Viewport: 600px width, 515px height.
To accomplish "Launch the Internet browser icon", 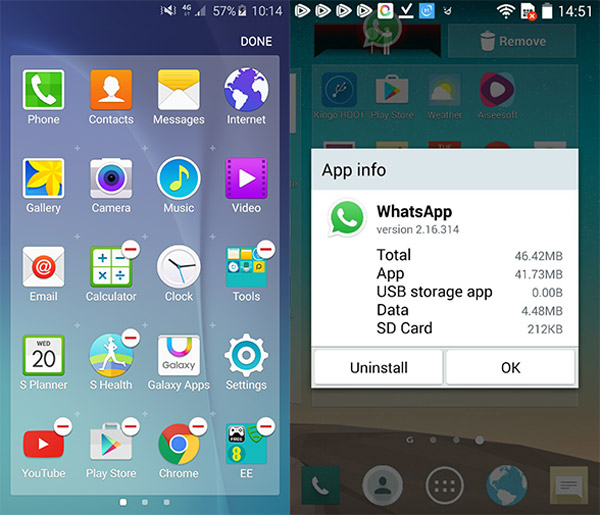I will click(x=246, y=90).
